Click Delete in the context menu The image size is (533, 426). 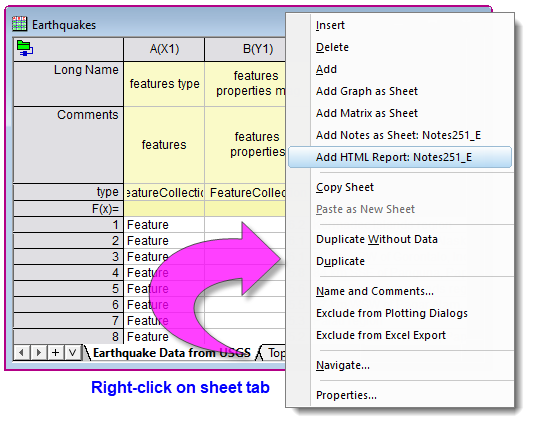click(332, 47)
